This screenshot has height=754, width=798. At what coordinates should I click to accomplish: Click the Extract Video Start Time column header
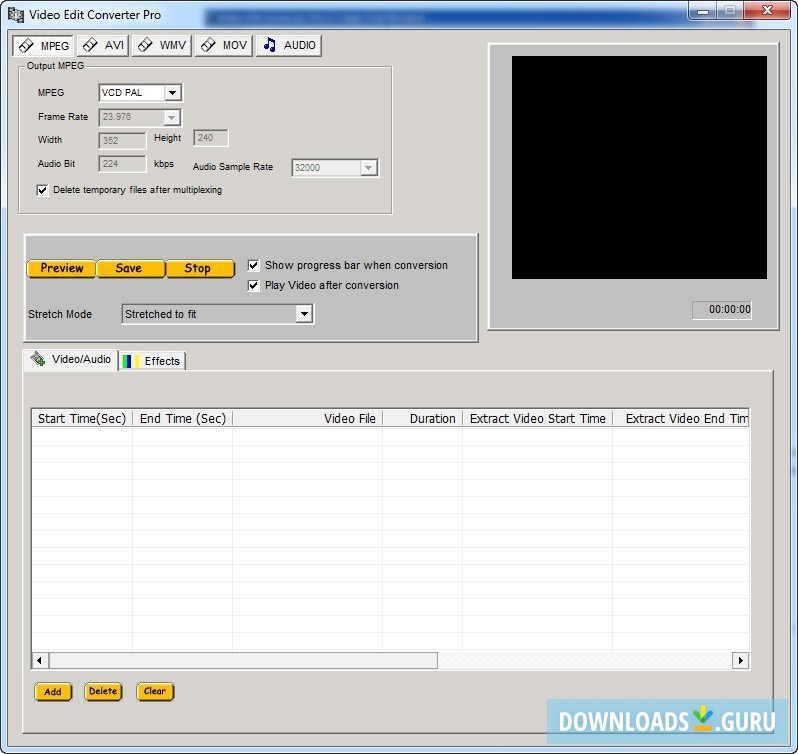pos(537,419)
